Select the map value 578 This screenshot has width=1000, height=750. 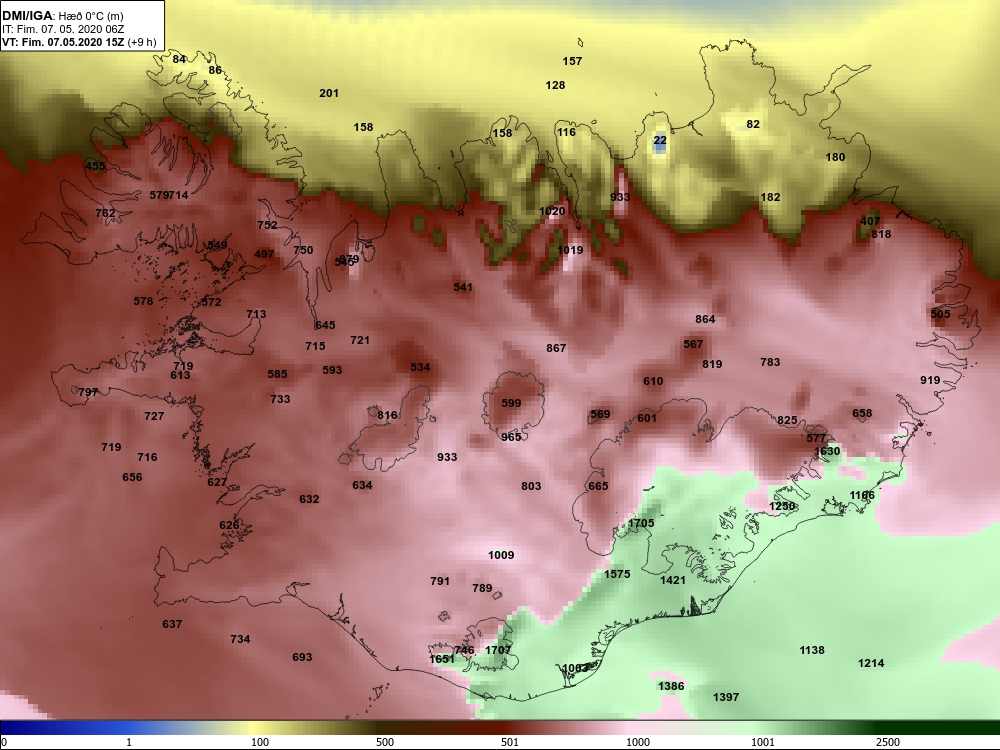pyautogui.click(x=143, y=301)
